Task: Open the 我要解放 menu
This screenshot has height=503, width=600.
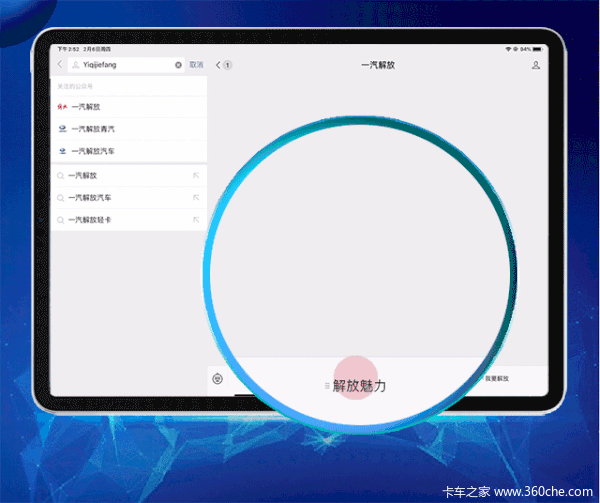Action: (497, 378)
